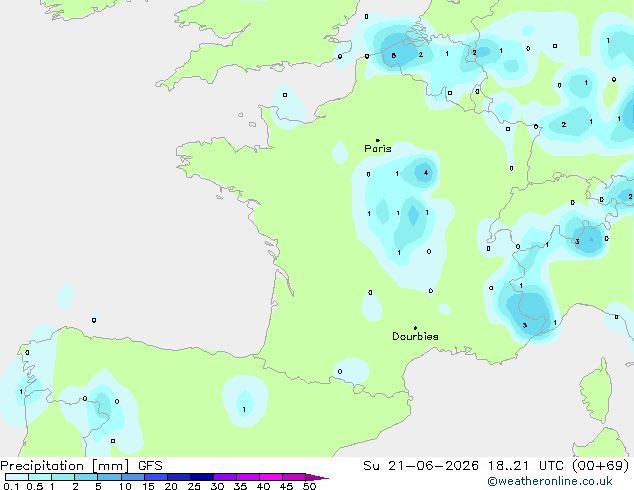Click the precipitation value 5 on the Belgian coast

pos(393,56)
